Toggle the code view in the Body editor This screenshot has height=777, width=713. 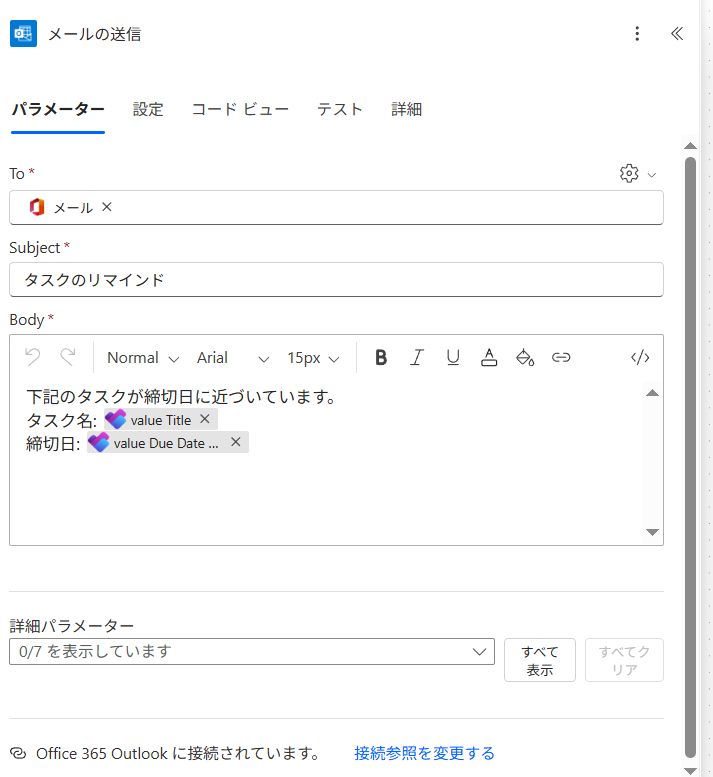click(640, 357)
